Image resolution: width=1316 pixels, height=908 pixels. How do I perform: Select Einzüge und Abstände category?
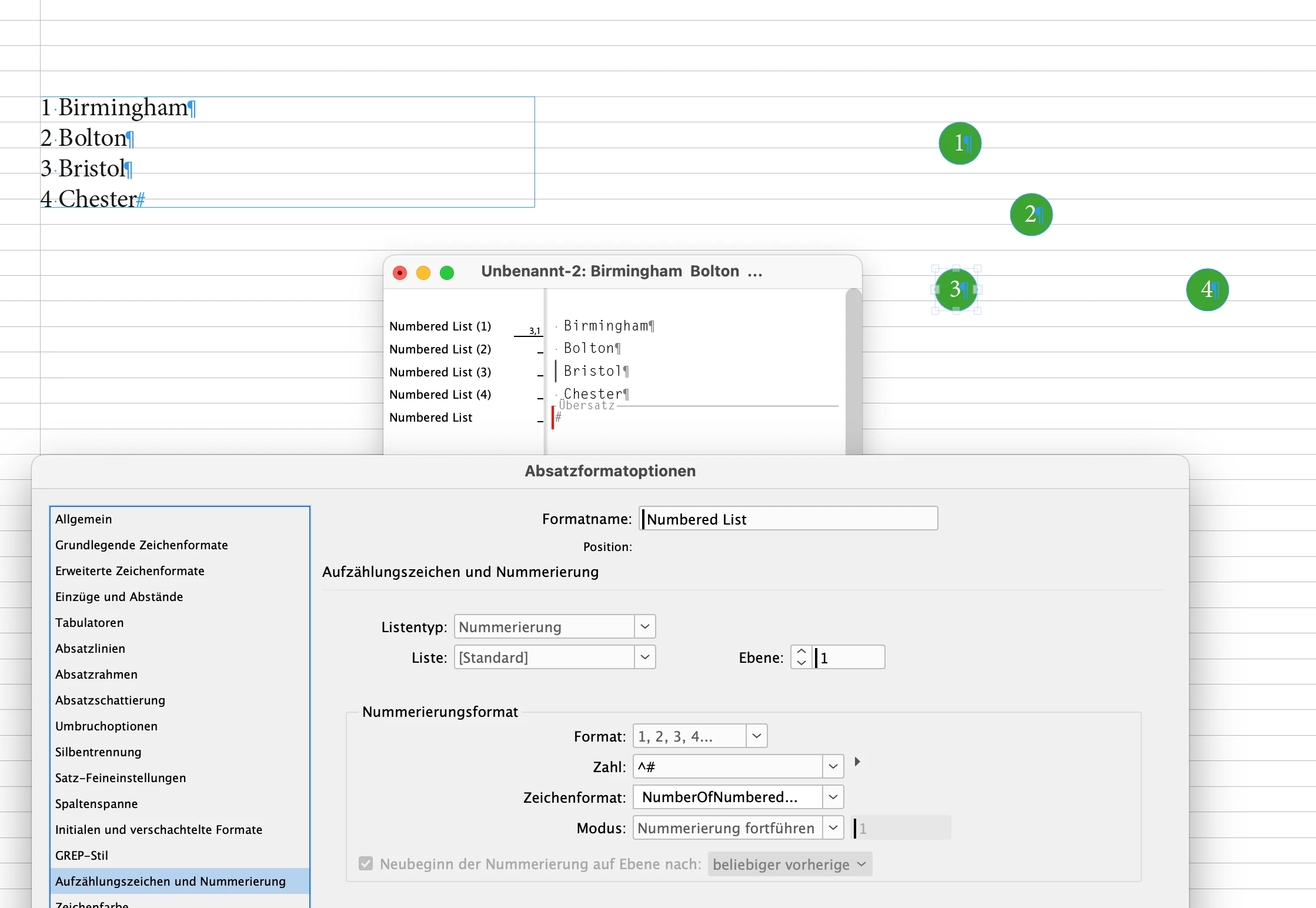coord(119,596)
